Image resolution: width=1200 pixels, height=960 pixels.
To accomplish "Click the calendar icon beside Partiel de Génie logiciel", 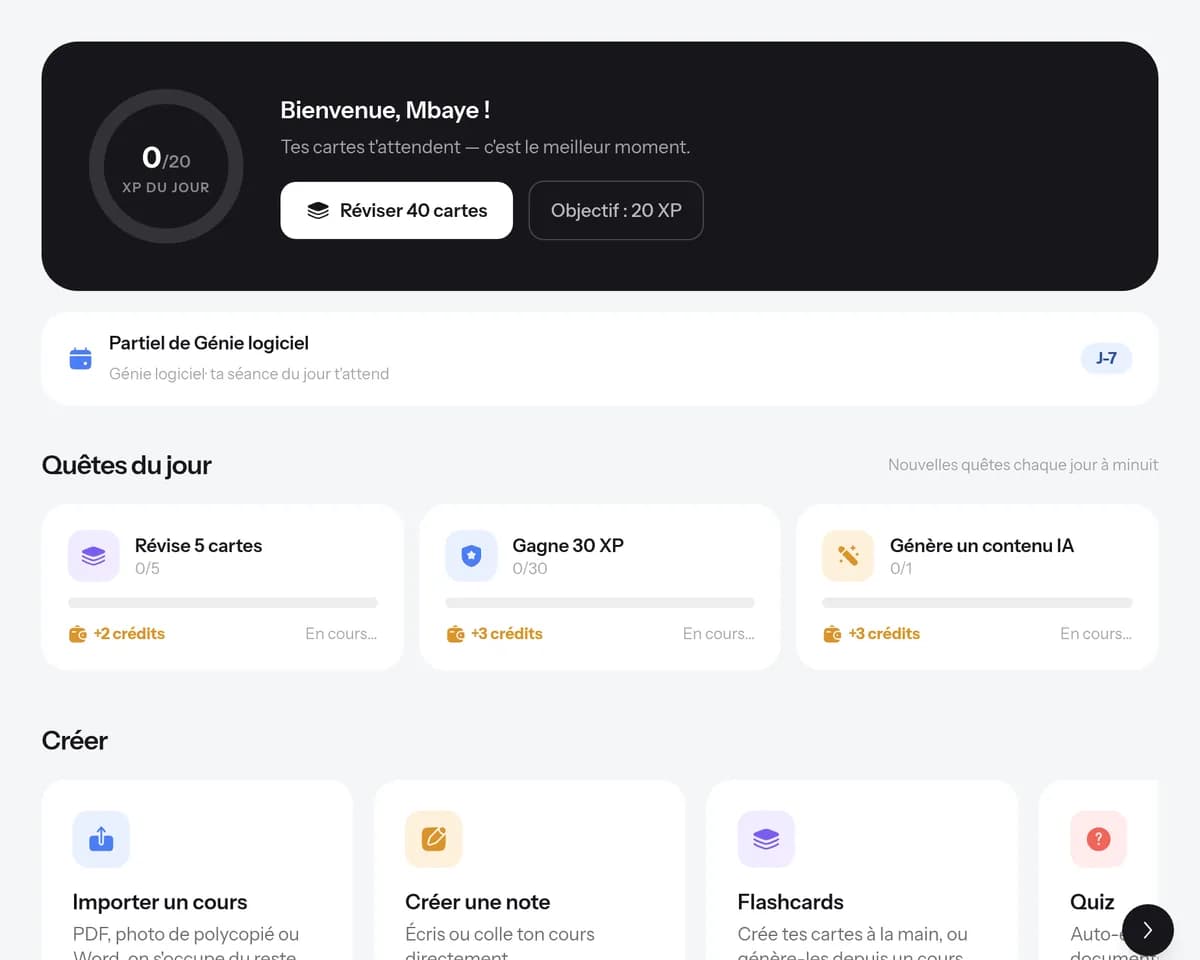I will (x=81, y=358).
